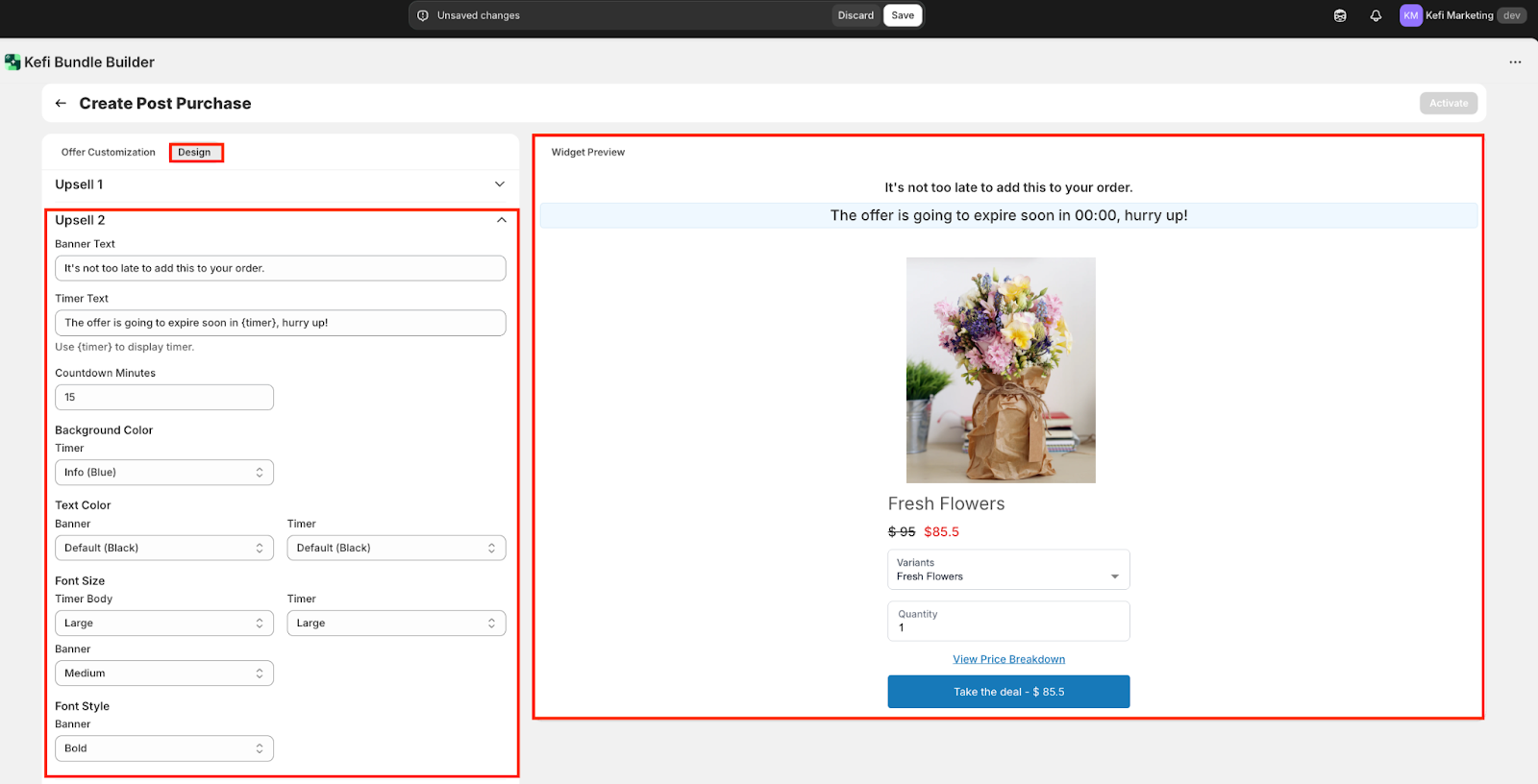The width and height of the screenshot is (1538, 784).
Task: Open the Timer background color dropdown
Action: point(164,473)
